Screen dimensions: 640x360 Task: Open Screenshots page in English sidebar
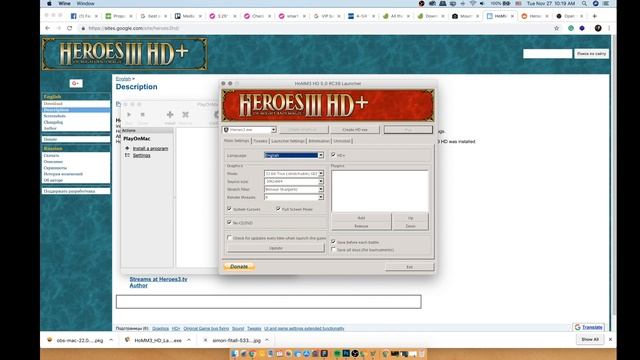pos(55,116)
